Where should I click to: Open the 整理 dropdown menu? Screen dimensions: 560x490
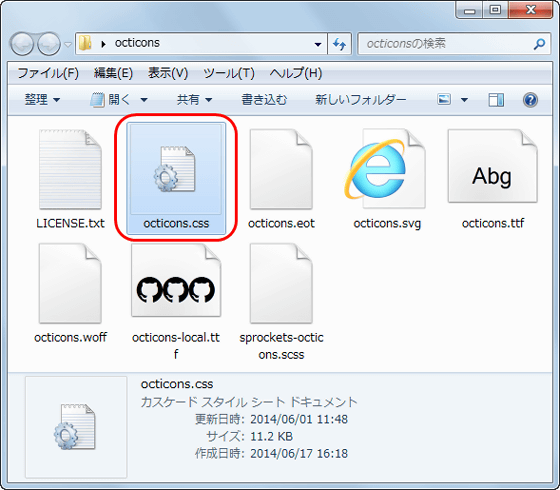pyautogui.click(x=42, y=100)
